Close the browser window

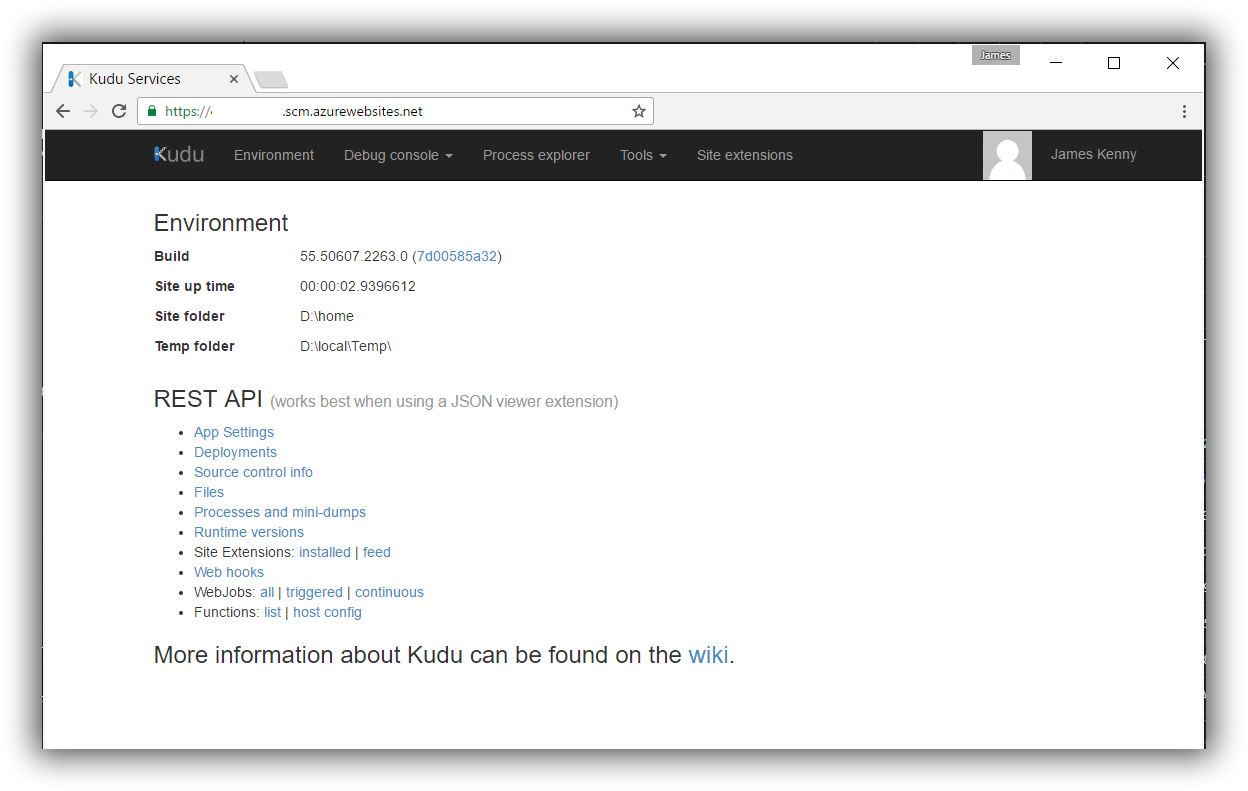pyautogui.click(x=1173, y=63)
